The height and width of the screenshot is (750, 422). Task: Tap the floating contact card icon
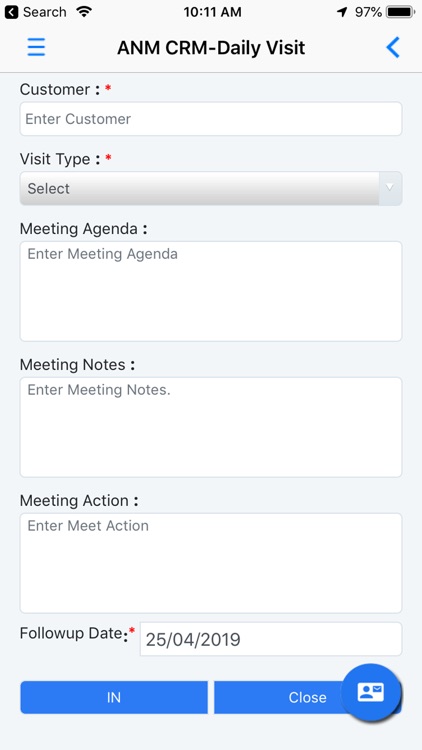pos(370,692)
